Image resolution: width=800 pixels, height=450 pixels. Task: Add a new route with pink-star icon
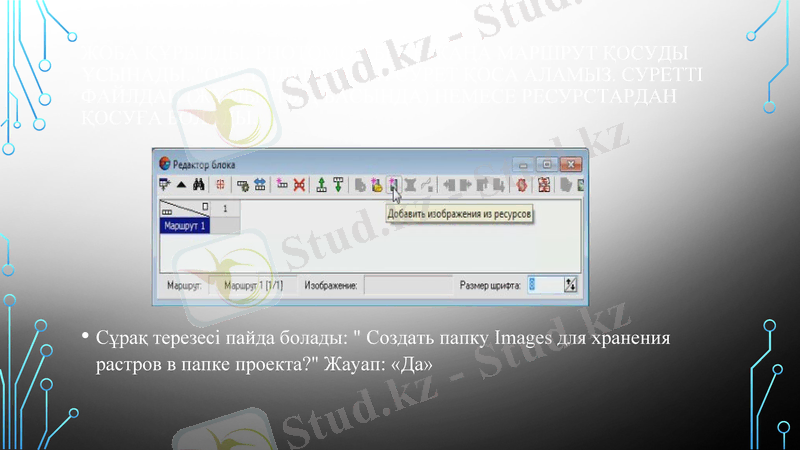(x=282, y=184)
